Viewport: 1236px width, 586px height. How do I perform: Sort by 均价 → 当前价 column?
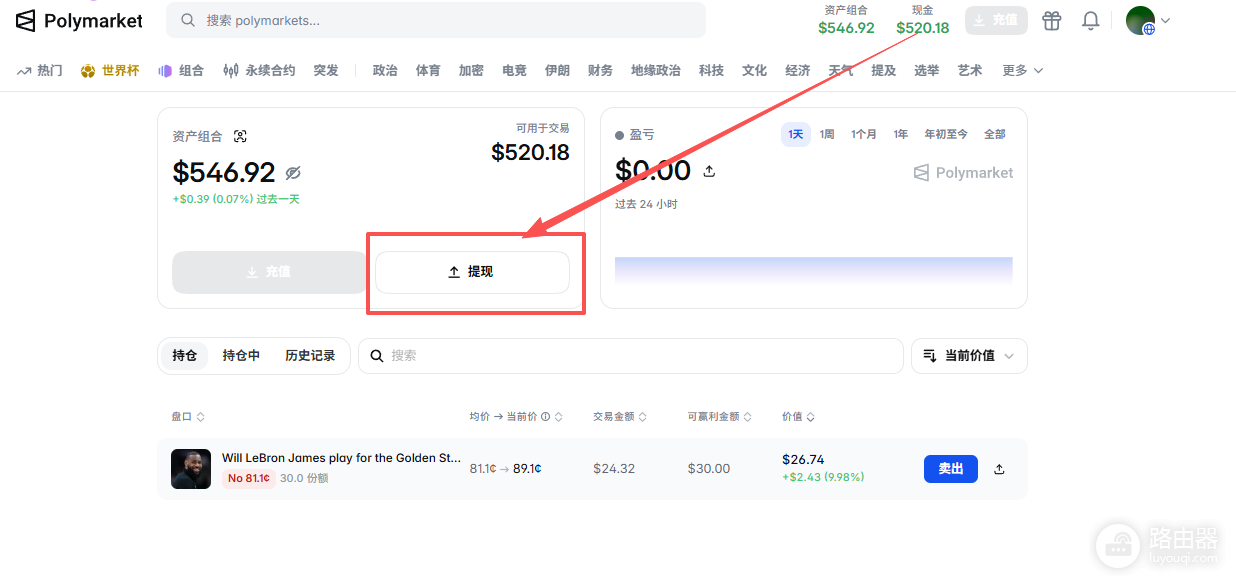(516, 417)
